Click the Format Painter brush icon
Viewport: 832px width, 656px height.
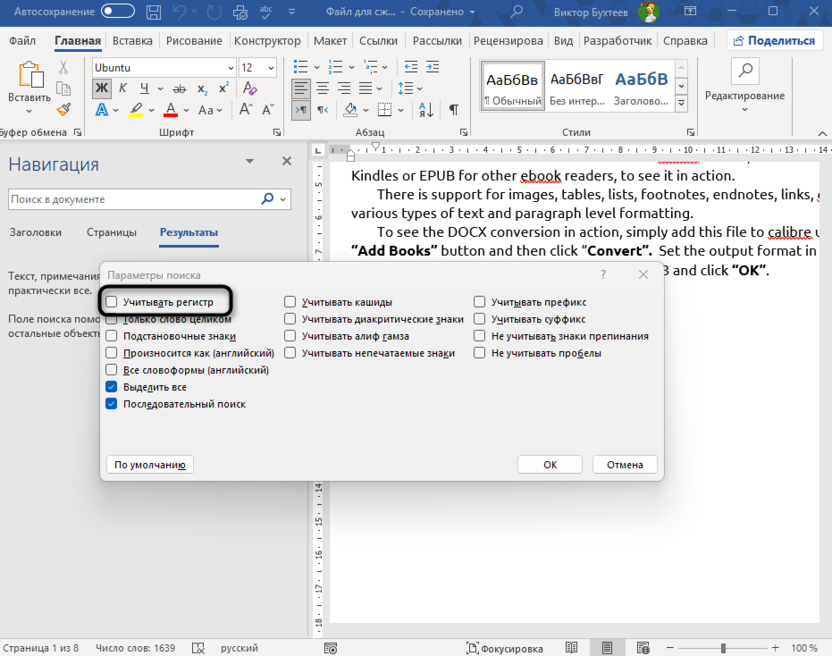tap(64, 110)
